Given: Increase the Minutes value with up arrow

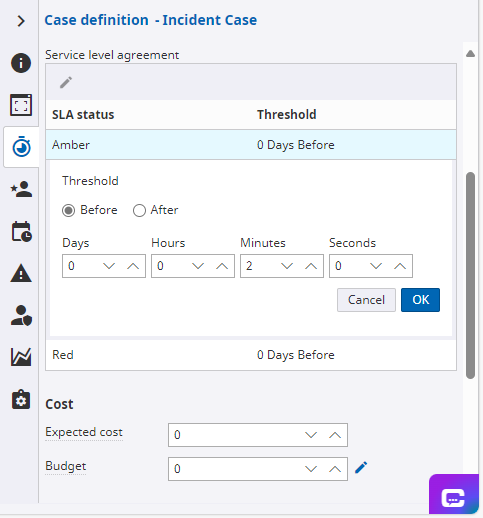Looking at the screenshot, I should 311,266.
